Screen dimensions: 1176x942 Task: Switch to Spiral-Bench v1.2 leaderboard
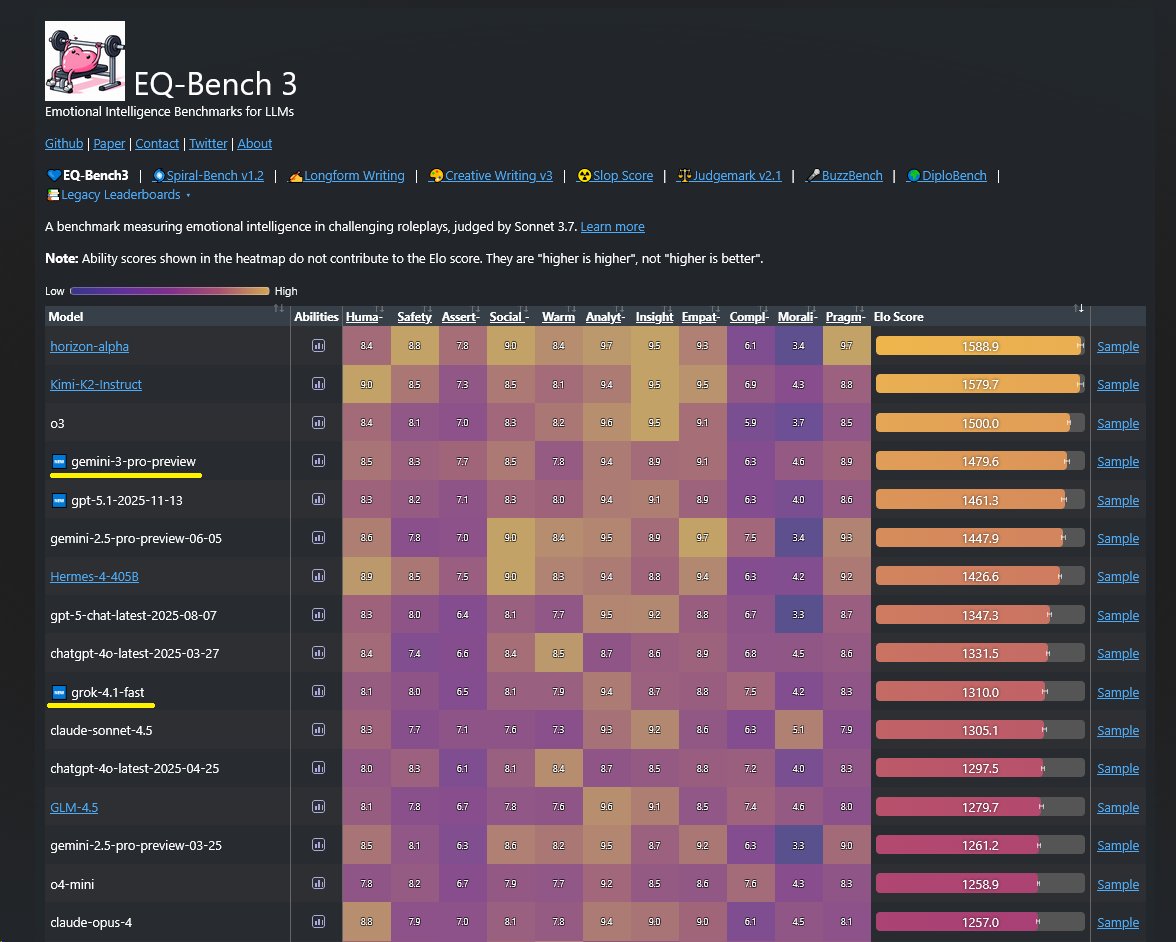[x=208, y=176]
